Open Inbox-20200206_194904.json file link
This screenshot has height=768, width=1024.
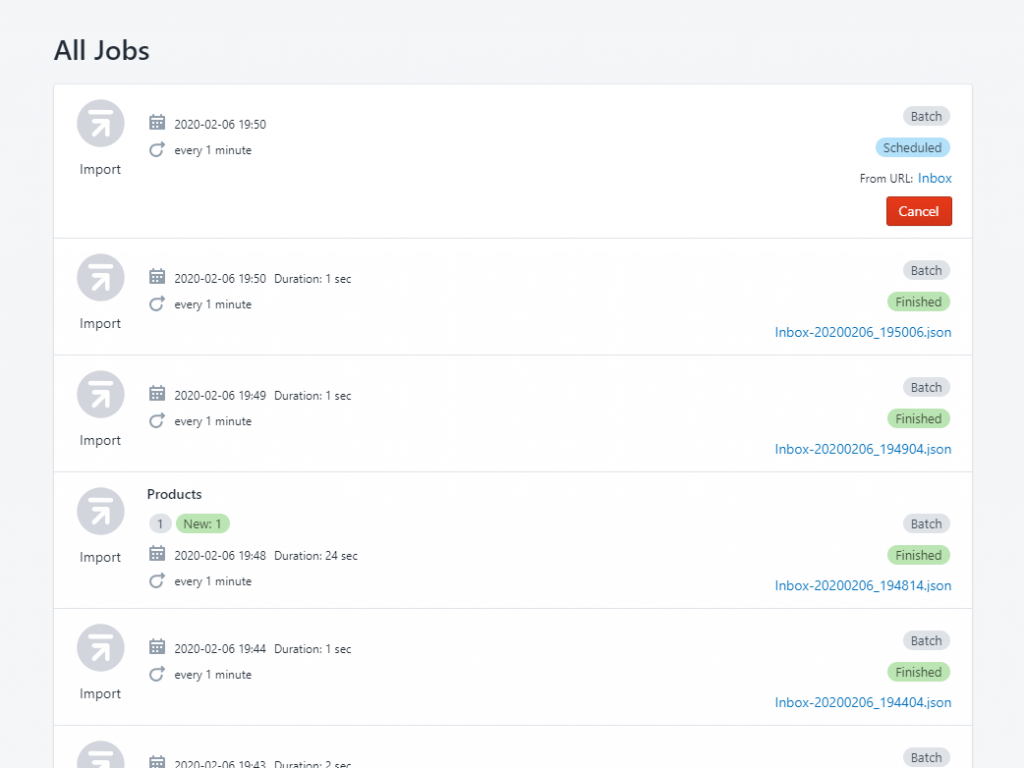863,449
